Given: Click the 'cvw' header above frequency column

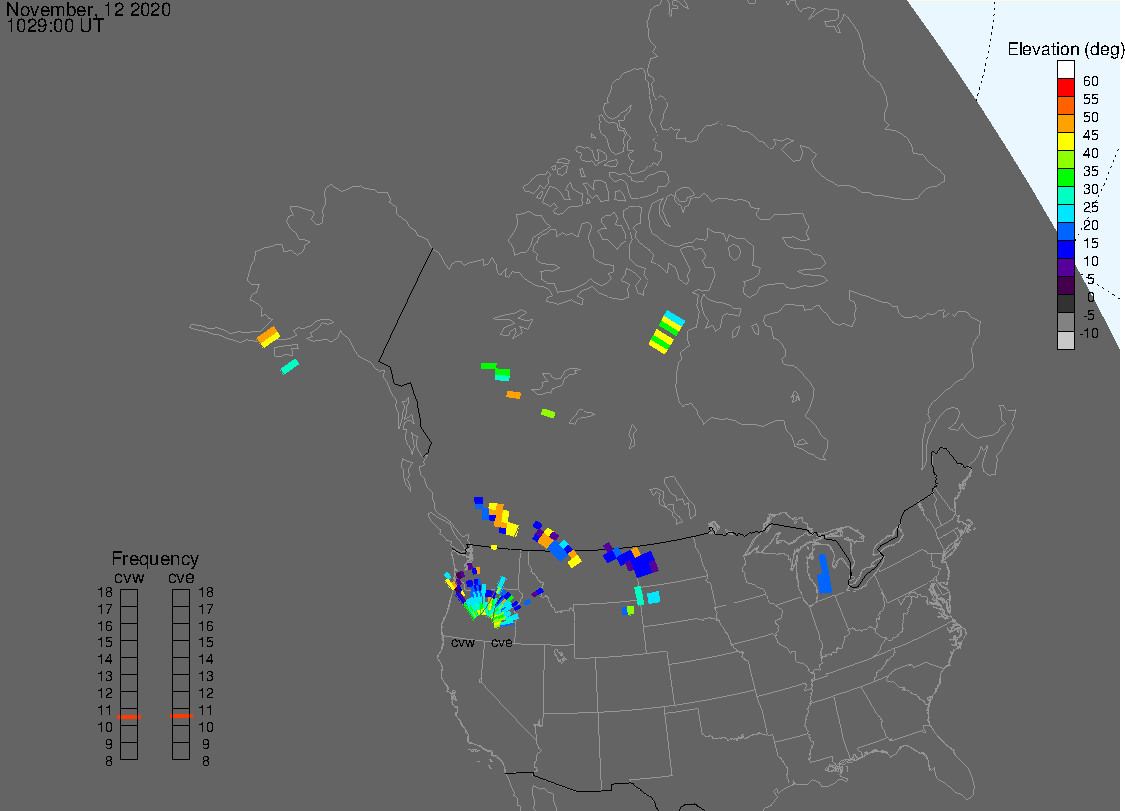Looking at the screenshot, I should [x=129, y=578].
